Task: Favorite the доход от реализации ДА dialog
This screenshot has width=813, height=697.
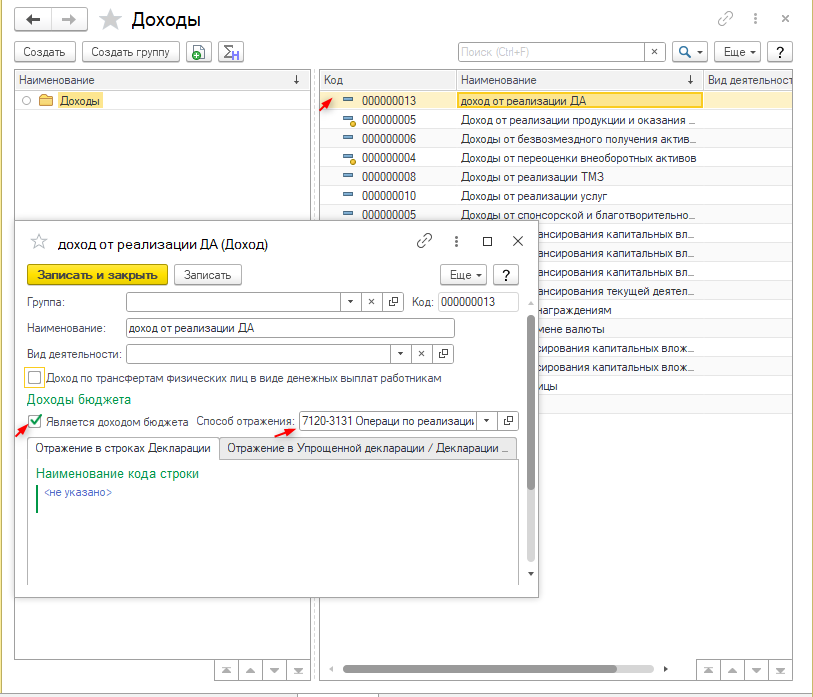Action: (x=39, y=241)
